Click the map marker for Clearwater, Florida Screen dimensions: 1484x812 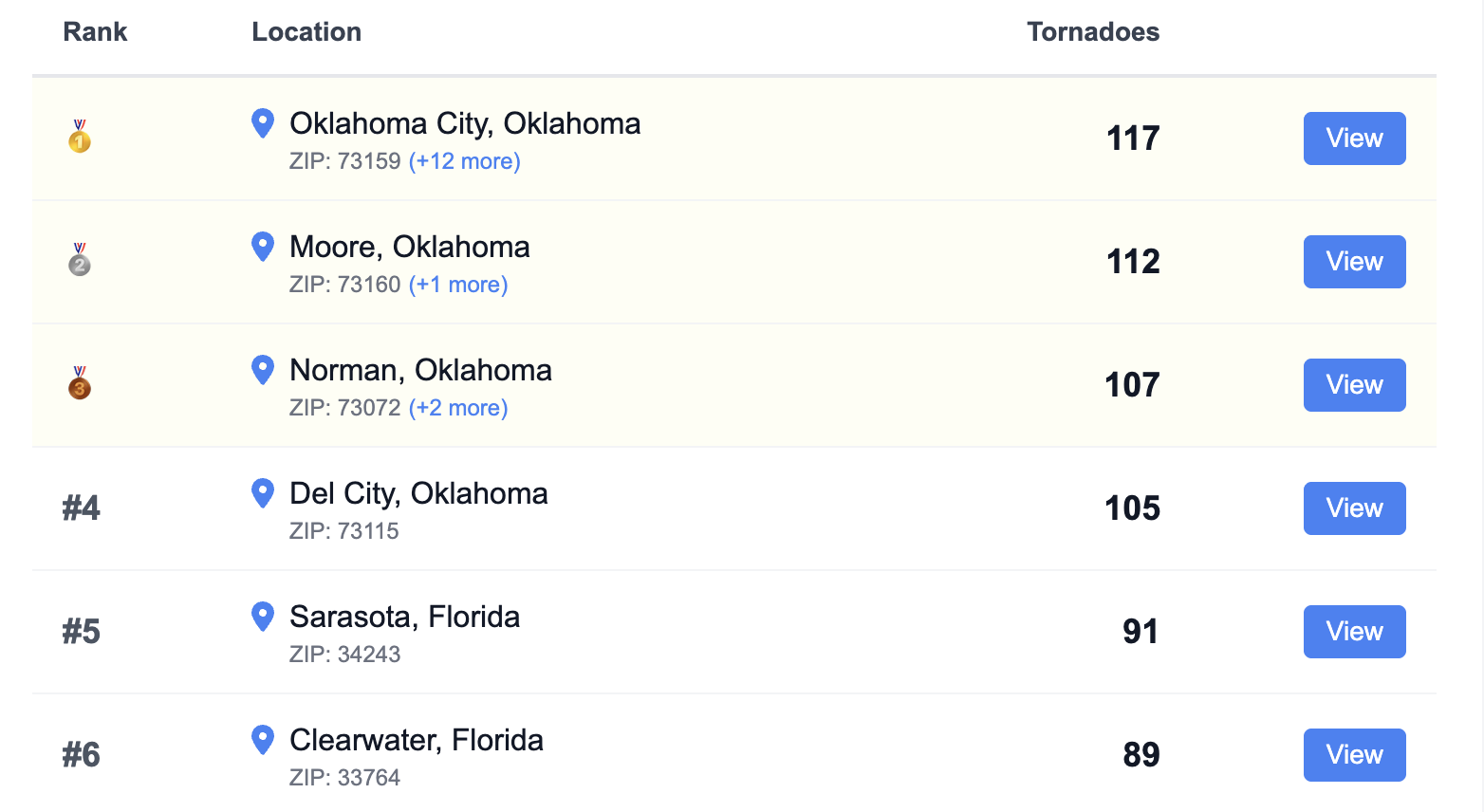click(x=262, y=740)
